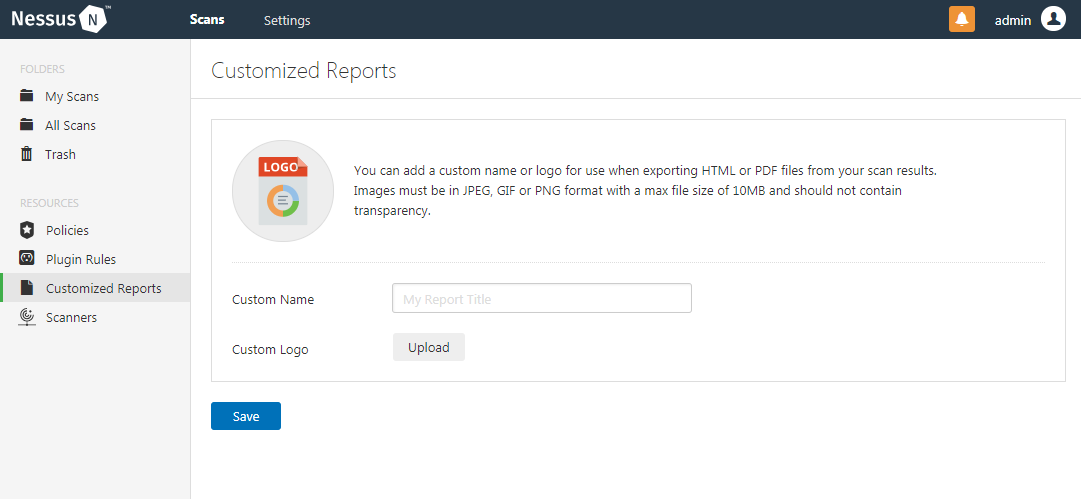Viewport: 1081px width, 499px height.
Task: Click the RESOURCES section header
Action: tap(50, 203)
